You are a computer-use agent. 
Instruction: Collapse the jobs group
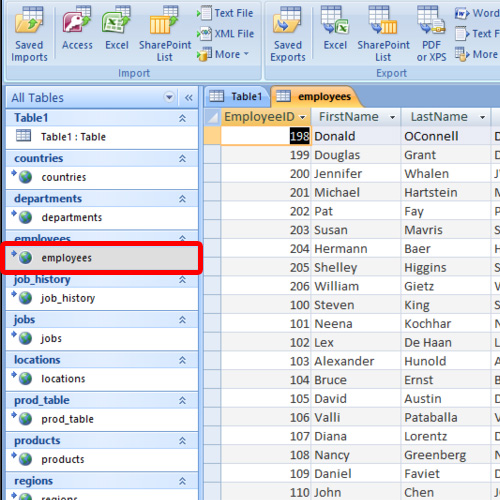[182, 320]
